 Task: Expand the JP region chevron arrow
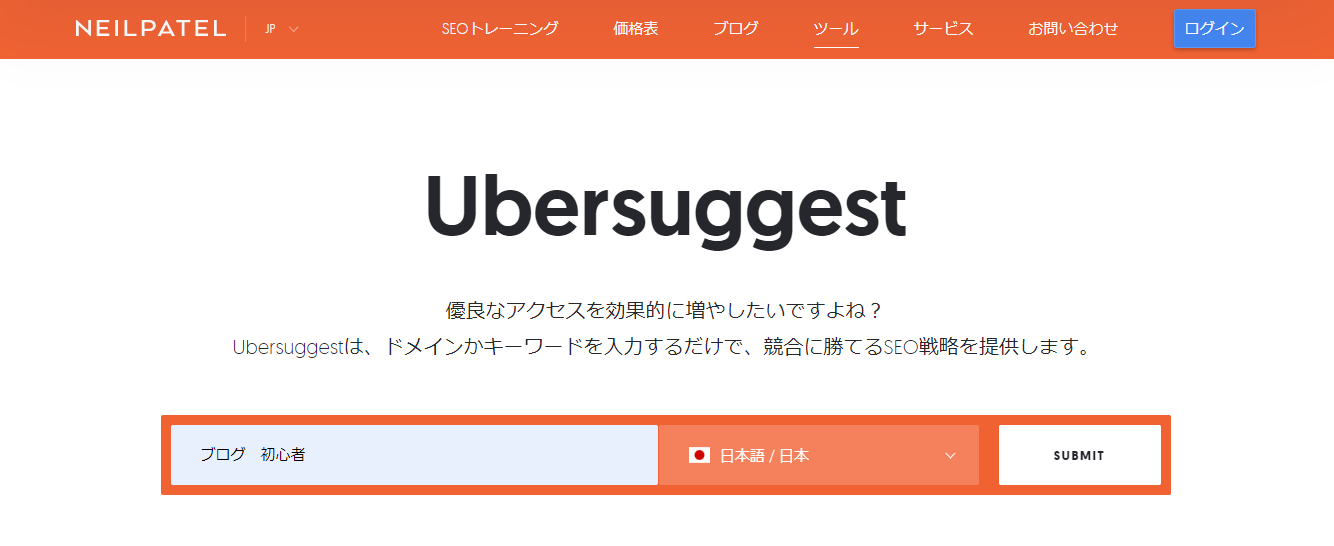pos(294,29)
